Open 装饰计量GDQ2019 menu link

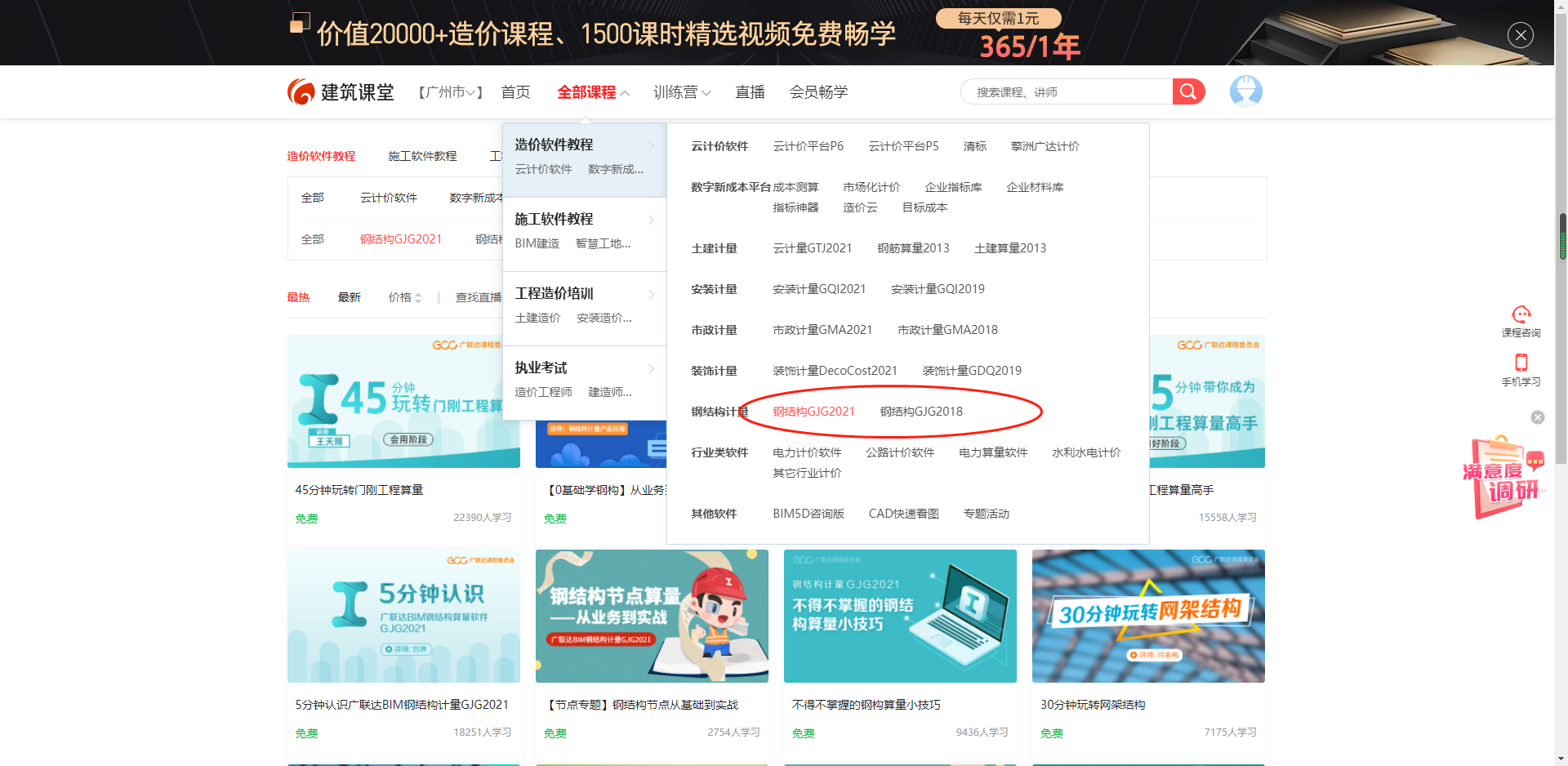972,371
